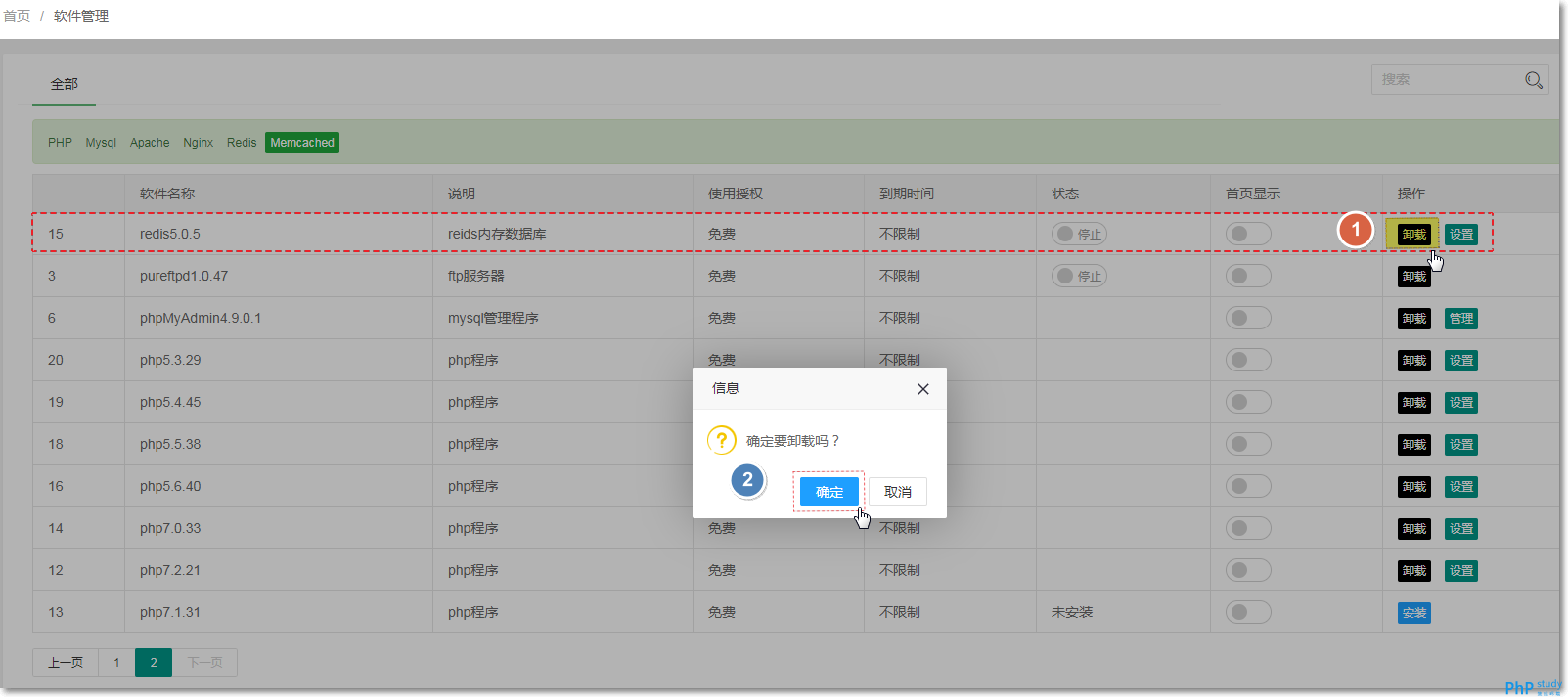This screenshot has height=697, width=1568.
Task: Enable homepage display for phpMyAdmin4.9.0.1
Action: 1247,319
